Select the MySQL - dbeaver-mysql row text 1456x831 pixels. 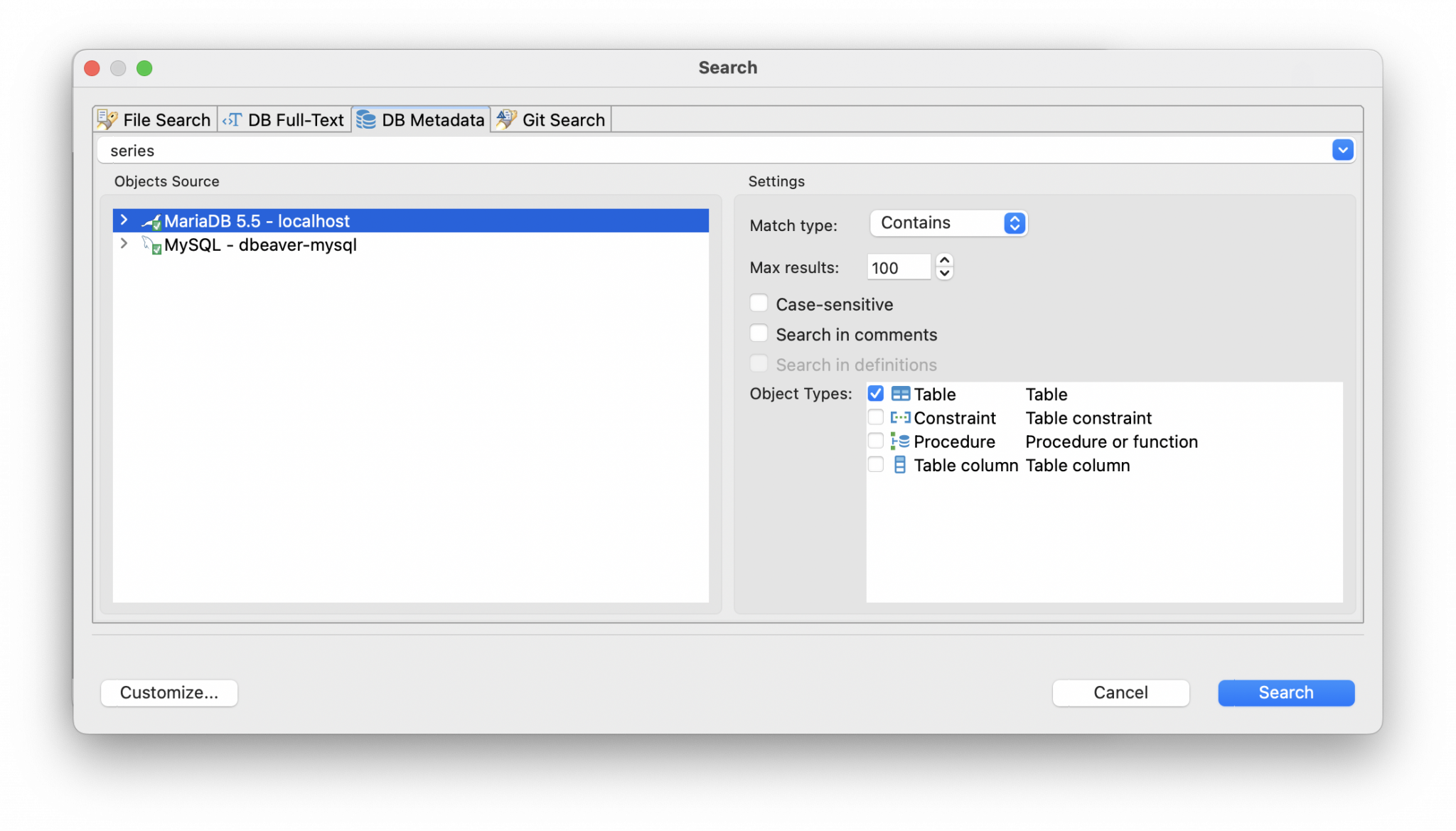click(260, 245)
